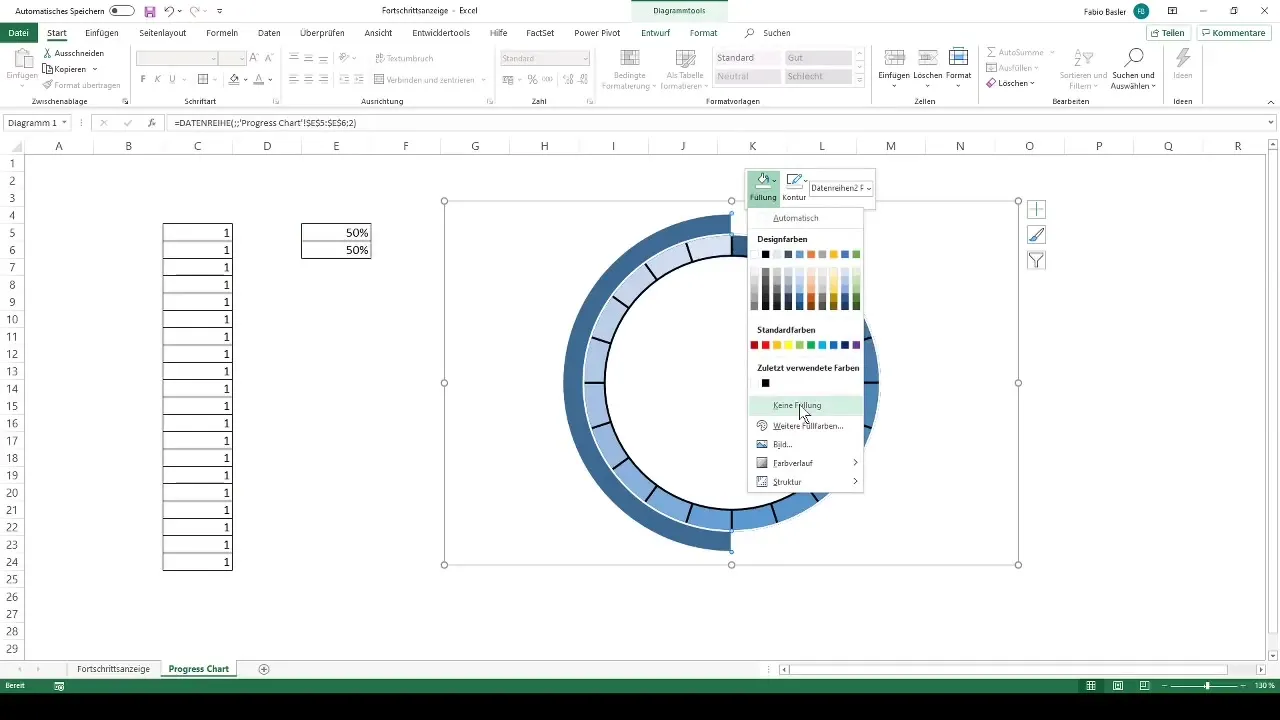This screenshot has width=1280, height=720.
Task: Select cell E5 with 50%
Action: click(x=336, y=232)
